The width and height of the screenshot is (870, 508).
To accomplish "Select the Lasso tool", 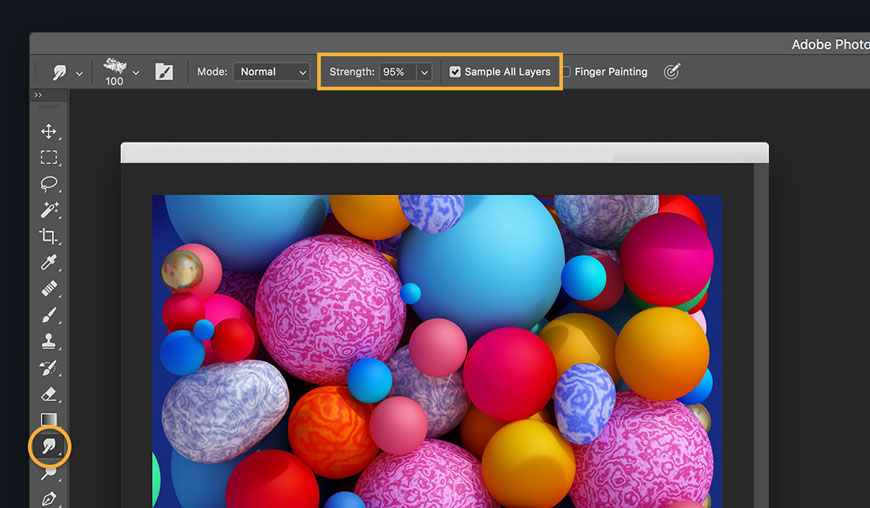I will pos(49,184).
